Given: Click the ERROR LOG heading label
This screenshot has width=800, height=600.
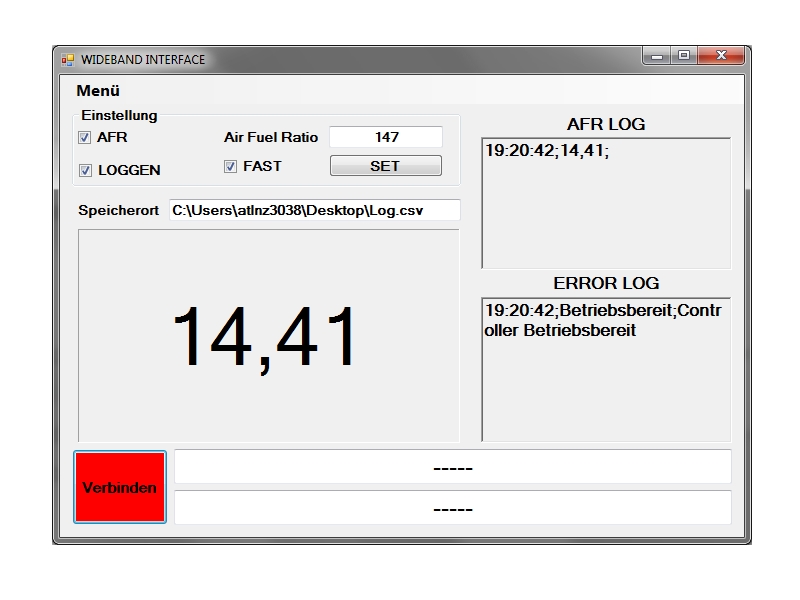Looking at the screenshot, I should [x=606, y=283].
